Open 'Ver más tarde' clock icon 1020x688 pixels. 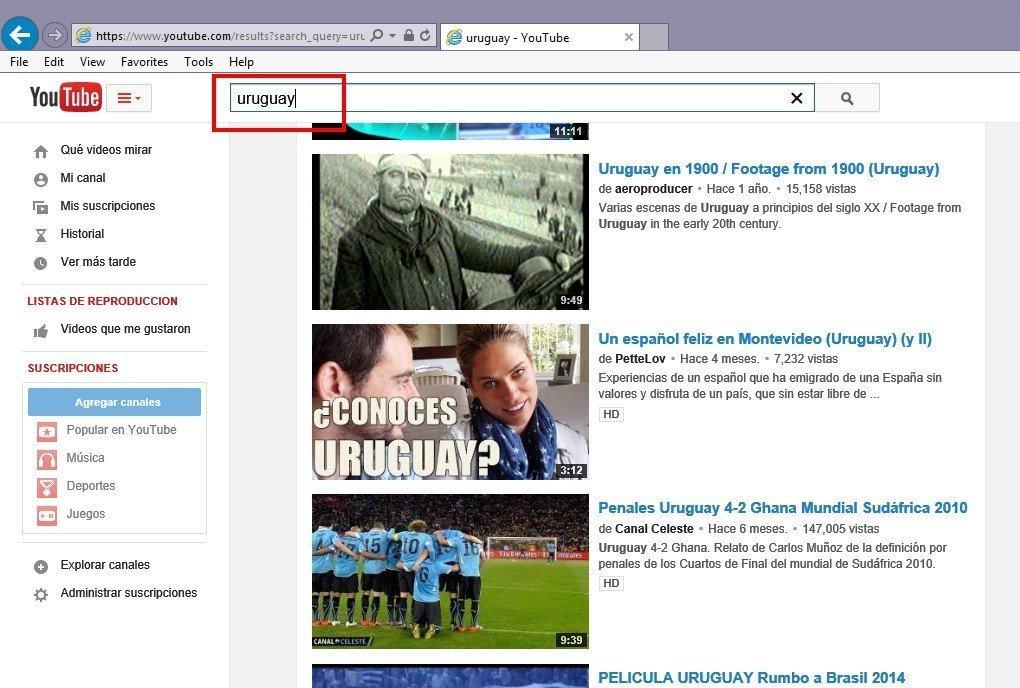(x=40, y=262)
